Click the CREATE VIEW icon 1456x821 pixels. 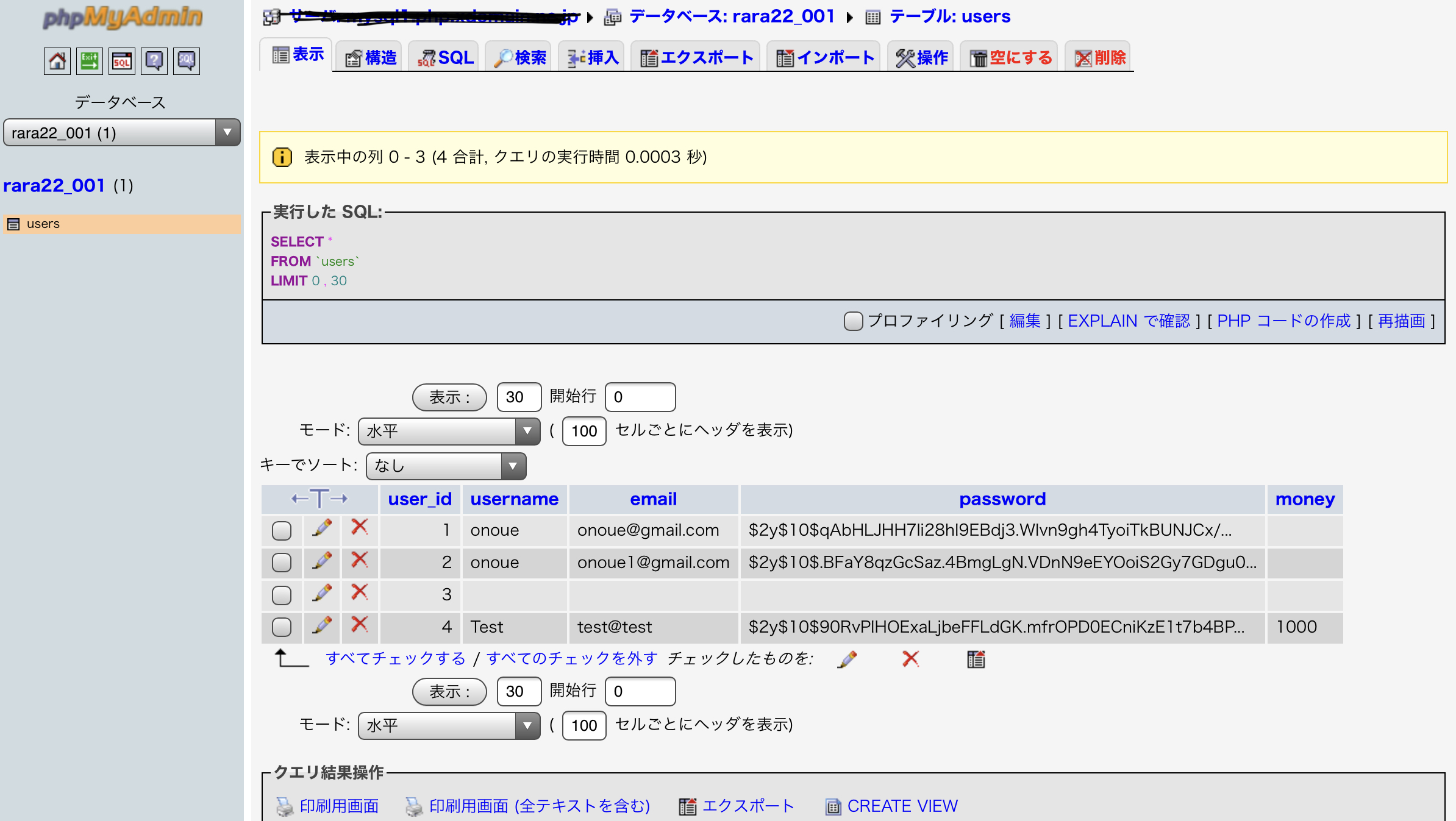click(833, 806)
